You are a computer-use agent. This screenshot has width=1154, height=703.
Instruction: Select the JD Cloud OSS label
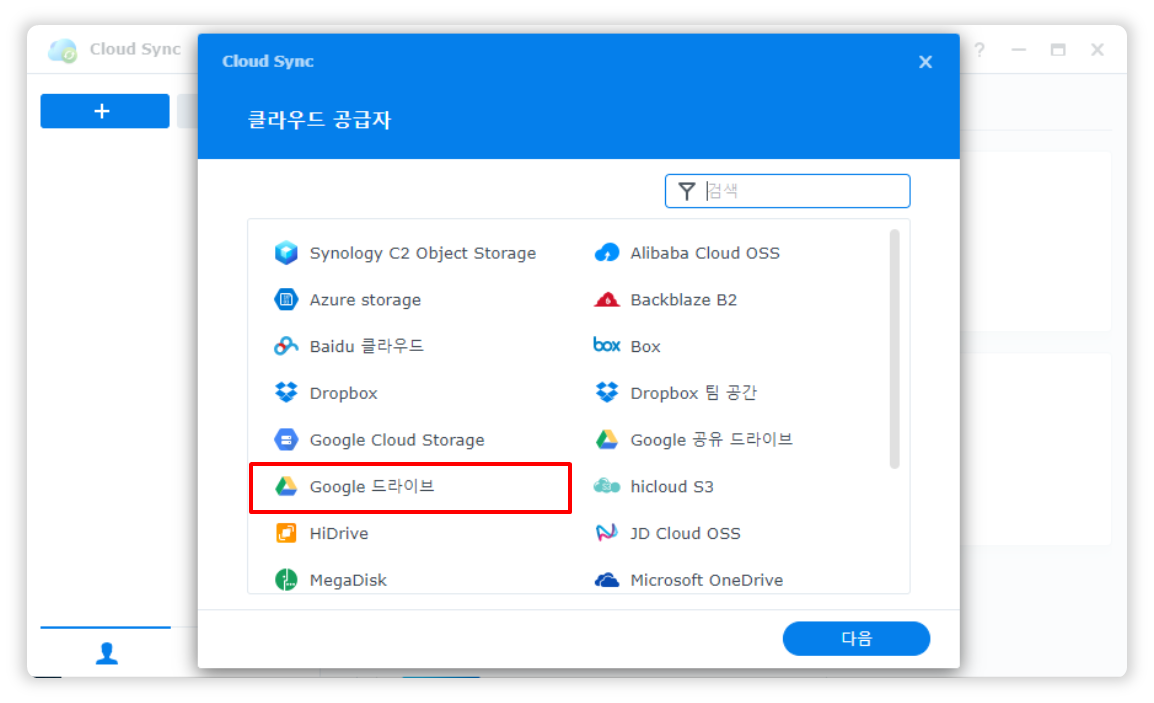coord(685,533)
